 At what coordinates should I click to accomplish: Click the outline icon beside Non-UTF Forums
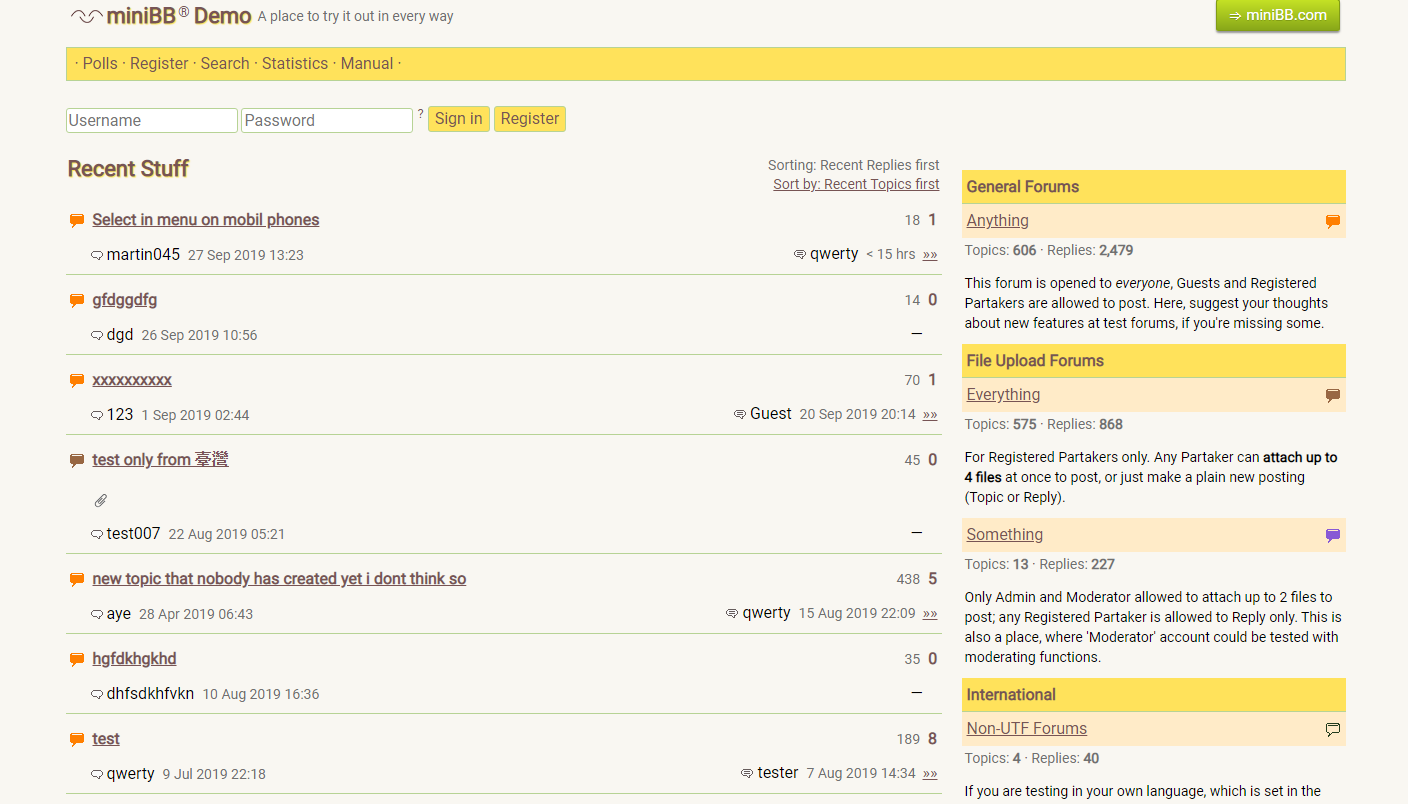[x=1332, y=730]
